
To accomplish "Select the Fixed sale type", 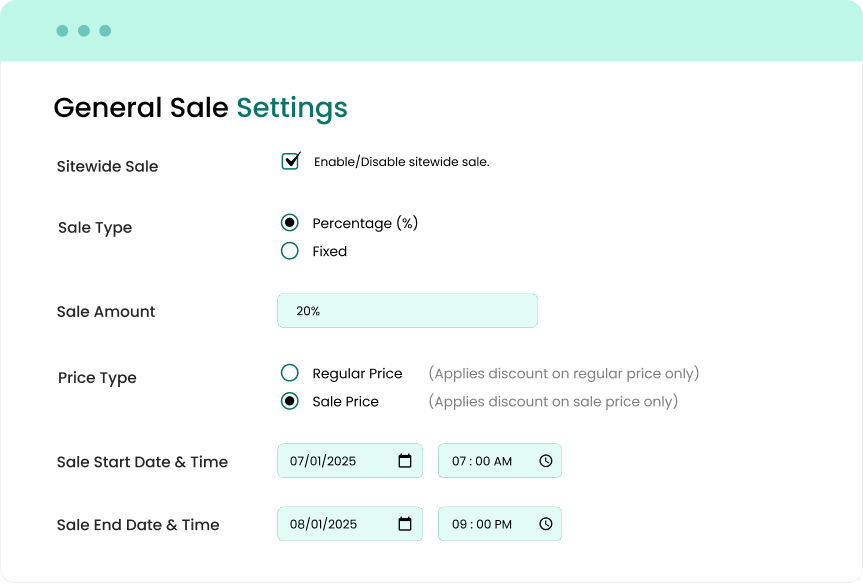I will (290, 251).
